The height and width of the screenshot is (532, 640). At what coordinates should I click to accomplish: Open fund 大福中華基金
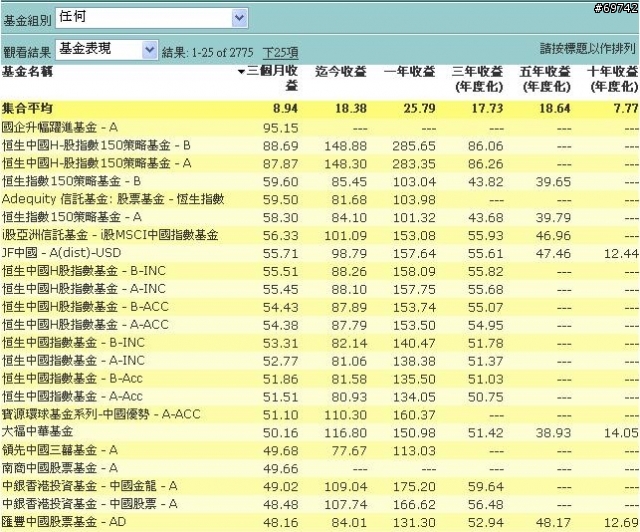(37, 431)
